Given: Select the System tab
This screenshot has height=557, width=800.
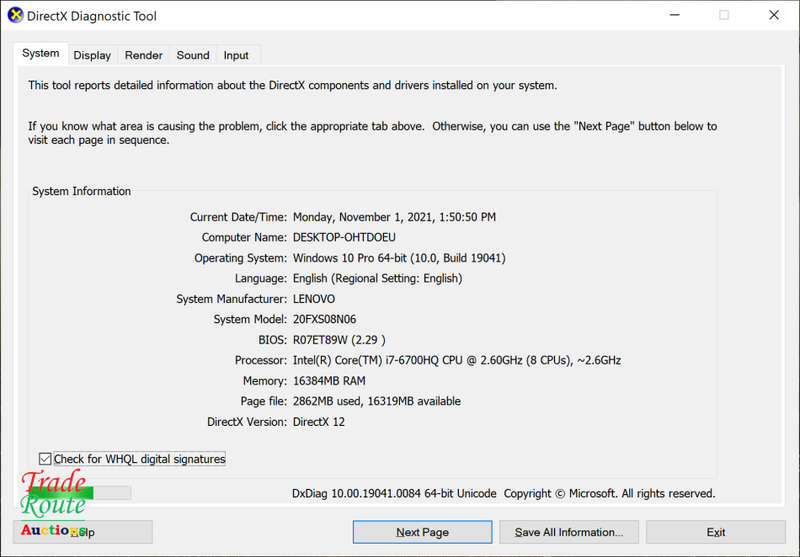Looking at the screenshot, I should 40,54.
